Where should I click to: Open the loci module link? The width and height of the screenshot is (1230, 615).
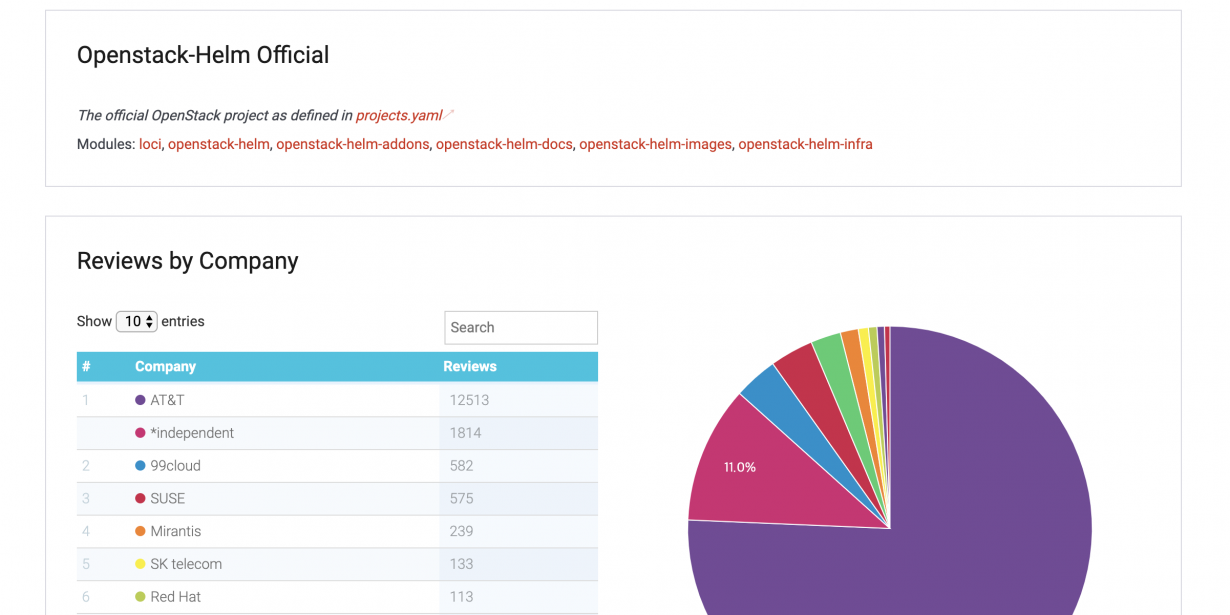coord(149,144)
